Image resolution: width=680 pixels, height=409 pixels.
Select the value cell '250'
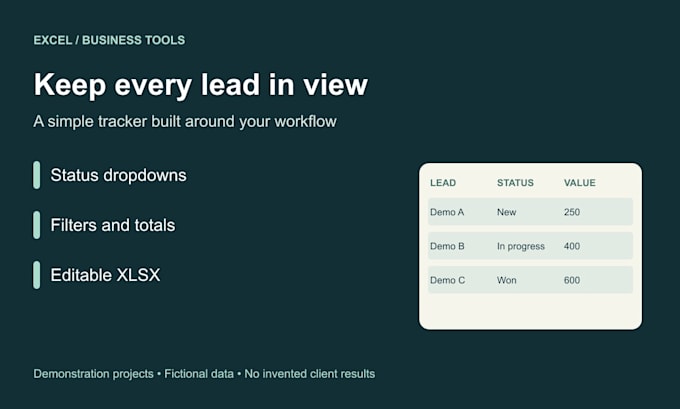[x=572, y=212]
